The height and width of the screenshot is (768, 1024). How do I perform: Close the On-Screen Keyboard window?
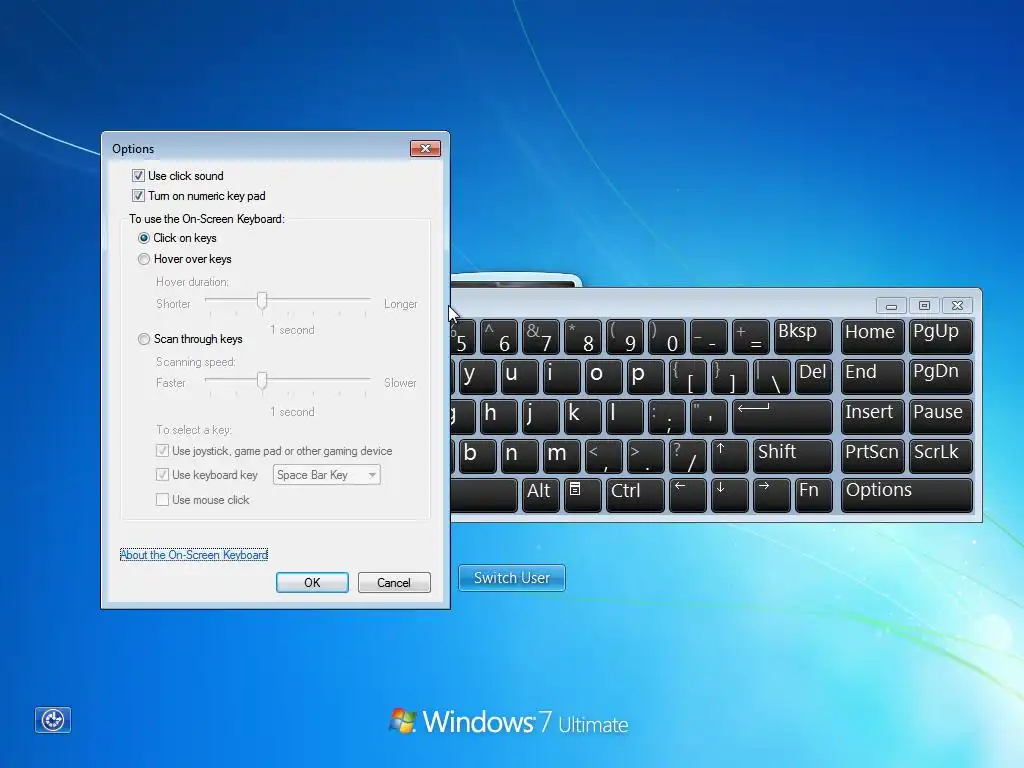click(x=957, y=305)
